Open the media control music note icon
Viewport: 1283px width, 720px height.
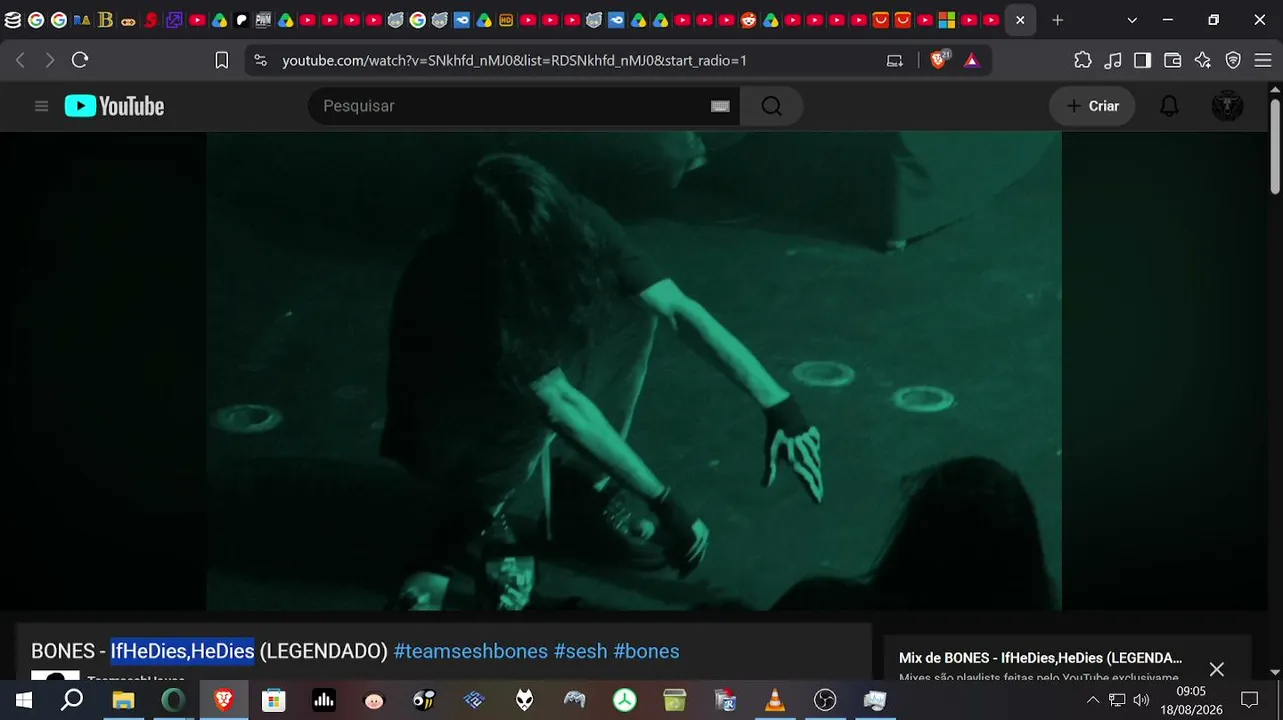point(1113,60)
